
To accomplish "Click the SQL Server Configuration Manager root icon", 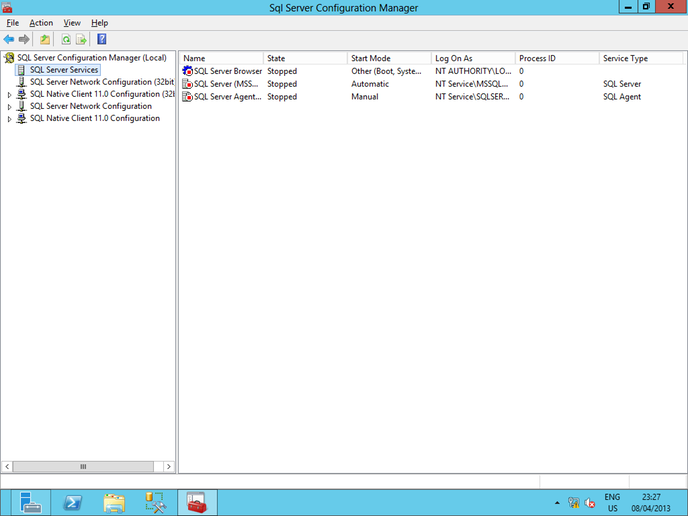I will click(9, 57).
